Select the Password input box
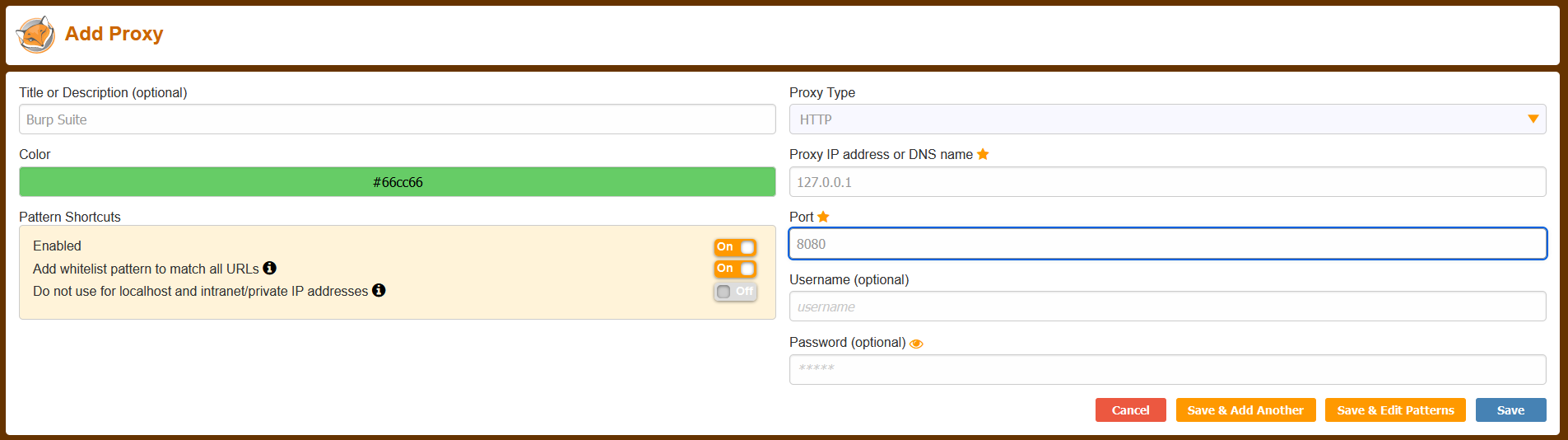The height and width of the screenshot is (440, 1568). [x=1167, y=369]
